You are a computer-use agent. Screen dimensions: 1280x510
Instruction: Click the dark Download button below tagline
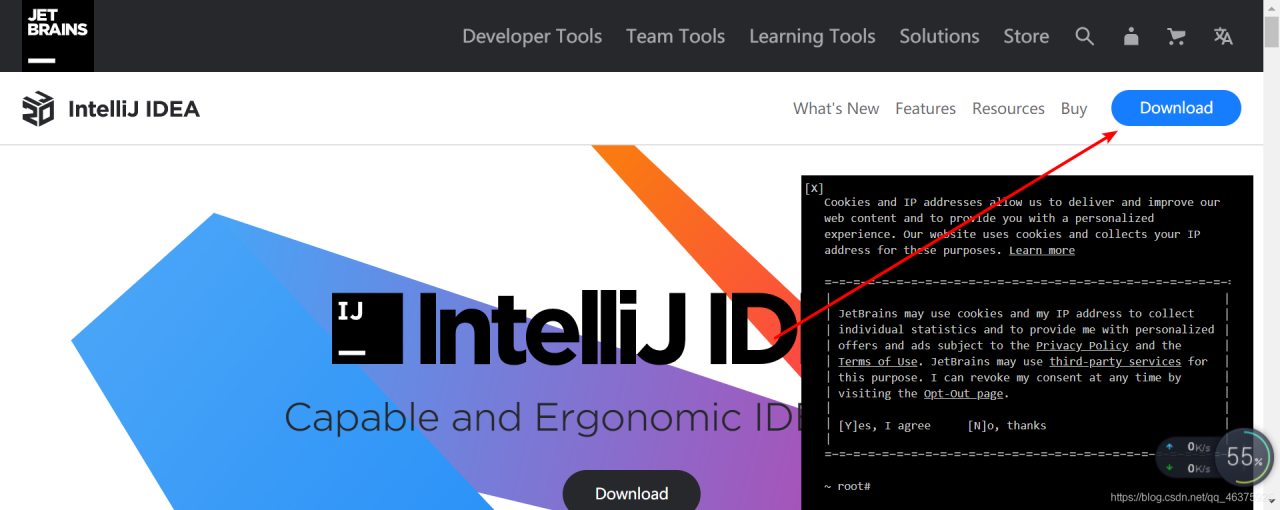[x=632, y=491]
